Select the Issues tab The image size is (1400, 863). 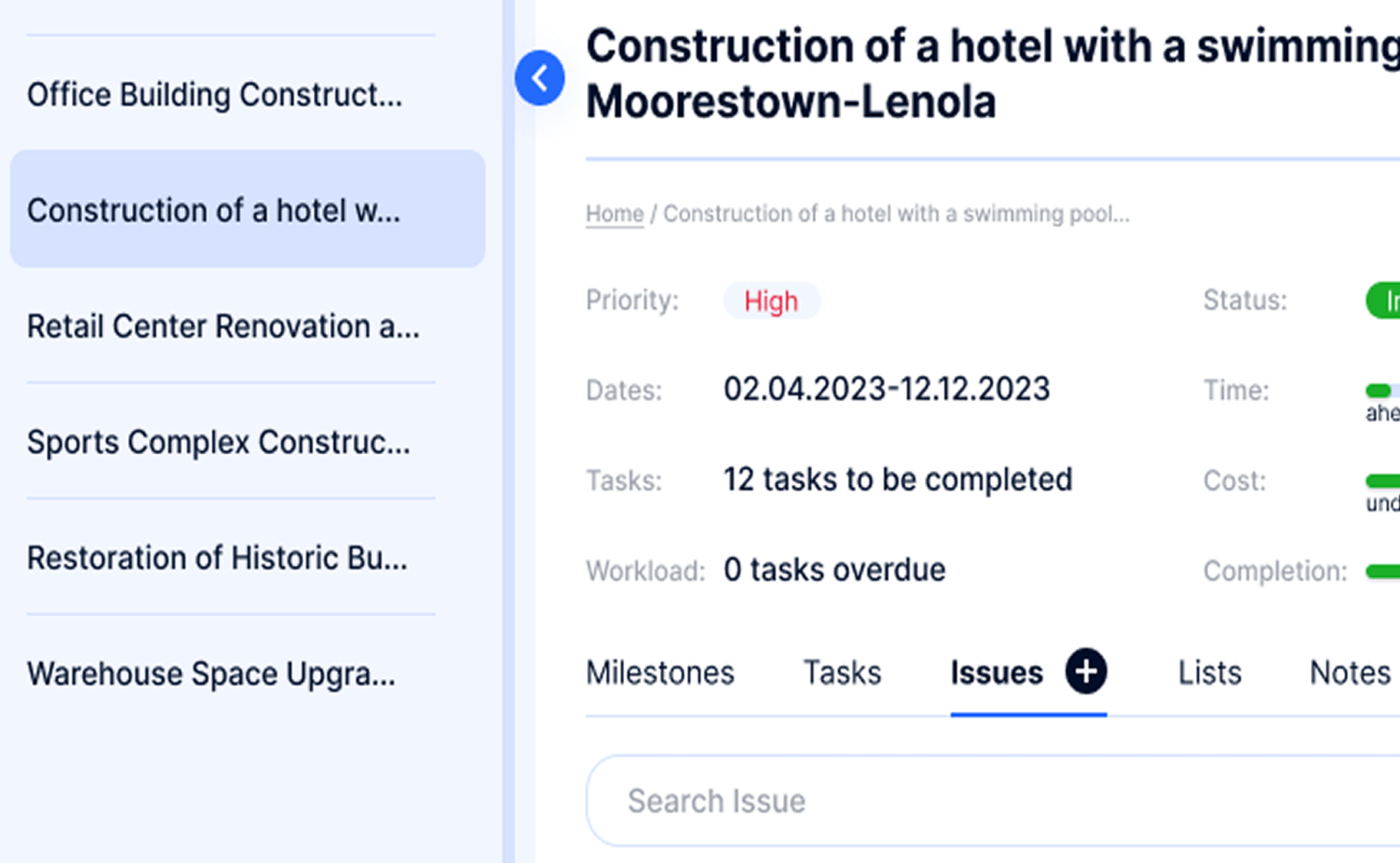pos(996,673)
